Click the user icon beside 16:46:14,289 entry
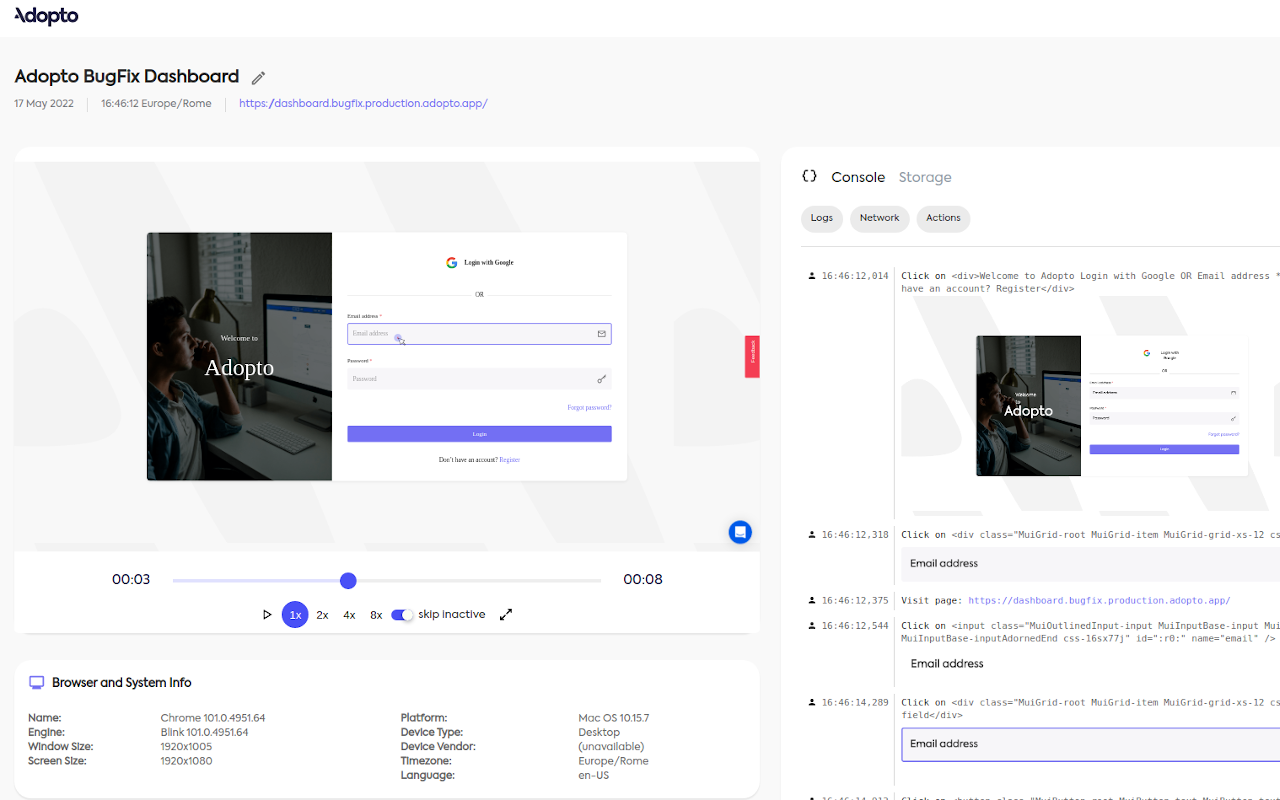1280x800 pixels. point(812,703)
